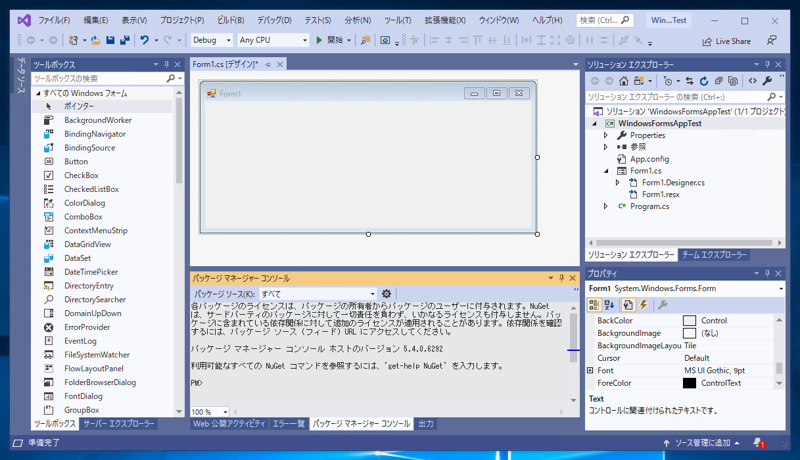The image size is (800, 460).
Task: Open the ファイル(F) menu
Action: pos(54,20)
